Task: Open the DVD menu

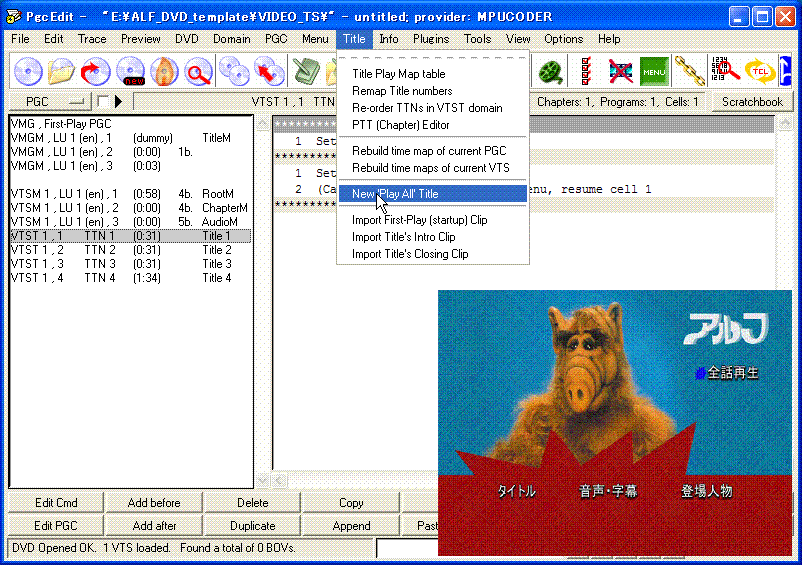Action: point(187,39)
